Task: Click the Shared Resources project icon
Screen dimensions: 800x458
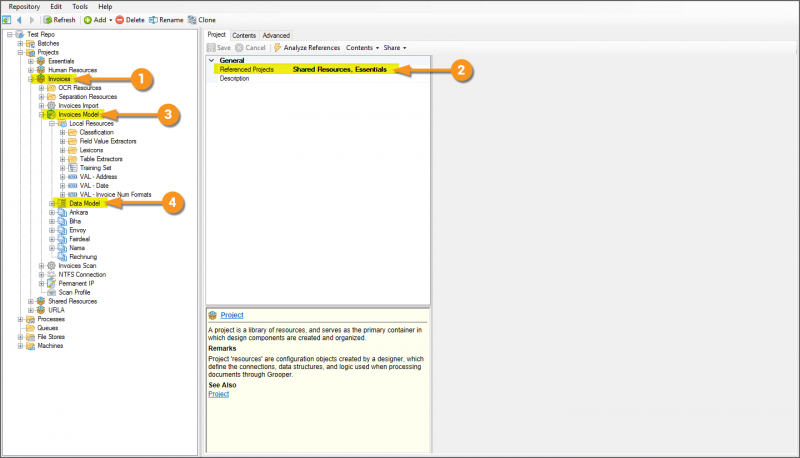Action: point(41,301)
